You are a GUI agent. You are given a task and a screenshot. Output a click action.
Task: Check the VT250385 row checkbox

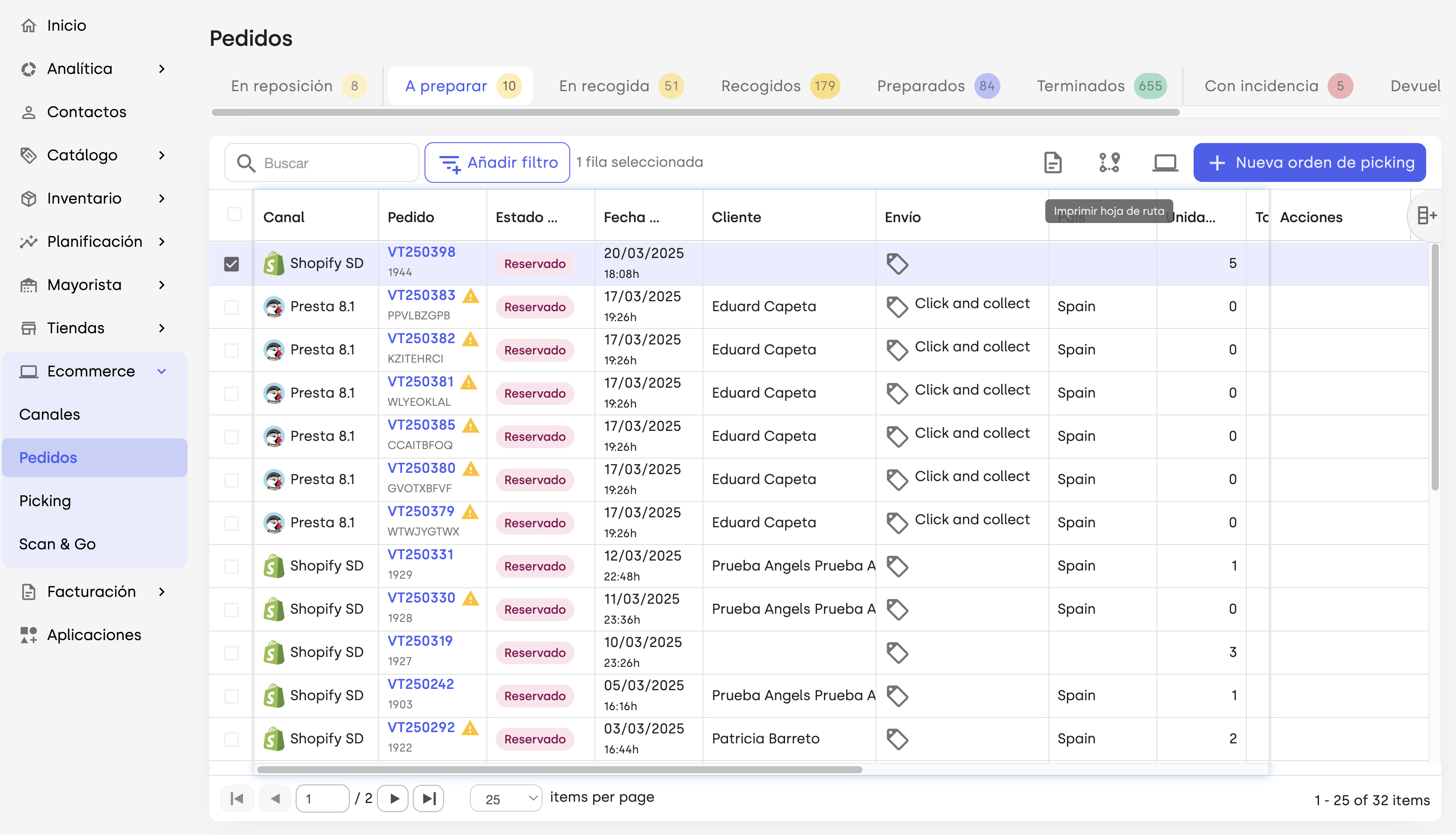tap(232, 437)
